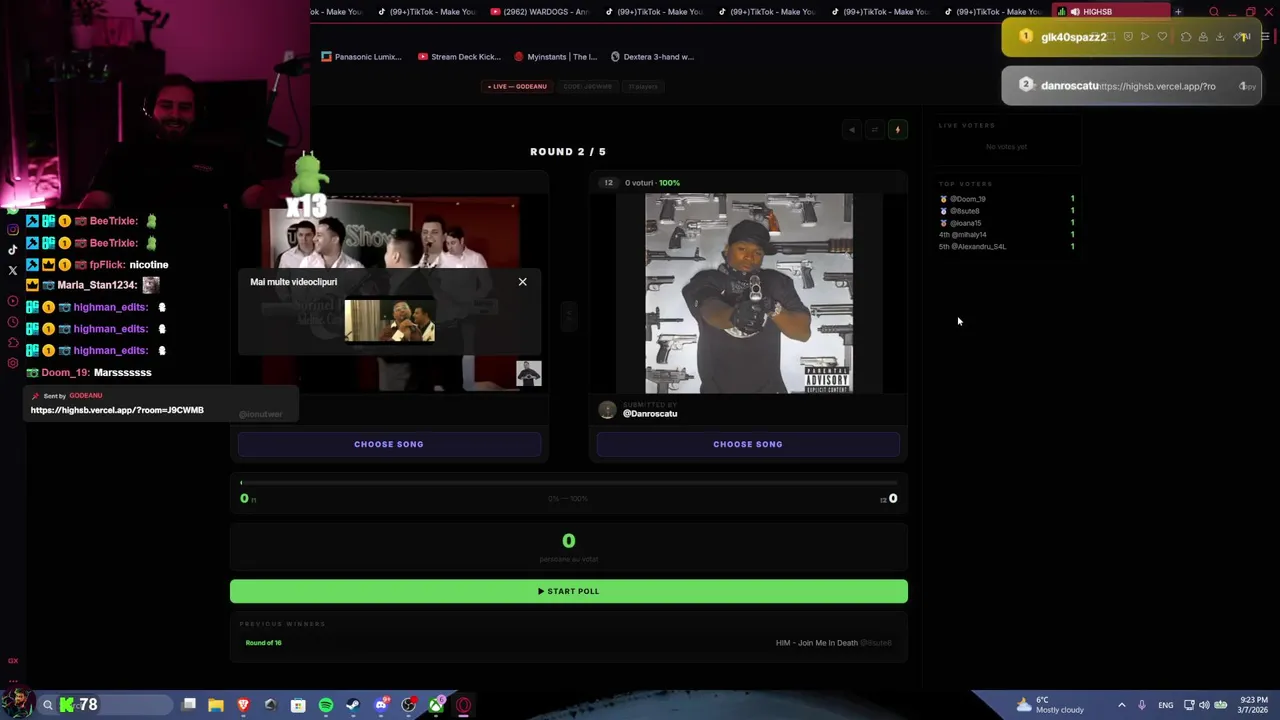This screenshot has height=720, width=1280.
Task: Click the heart bookmark icon in toolbar
Action: (1162, 37)
